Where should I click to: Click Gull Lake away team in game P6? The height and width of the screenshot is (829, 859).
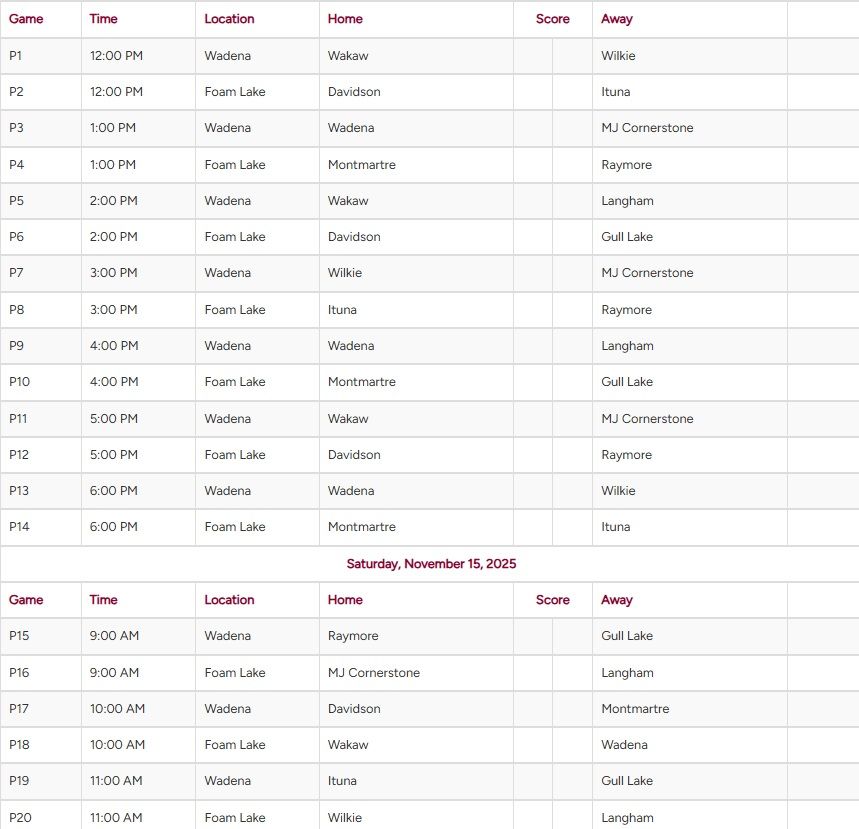coord(627,237)
